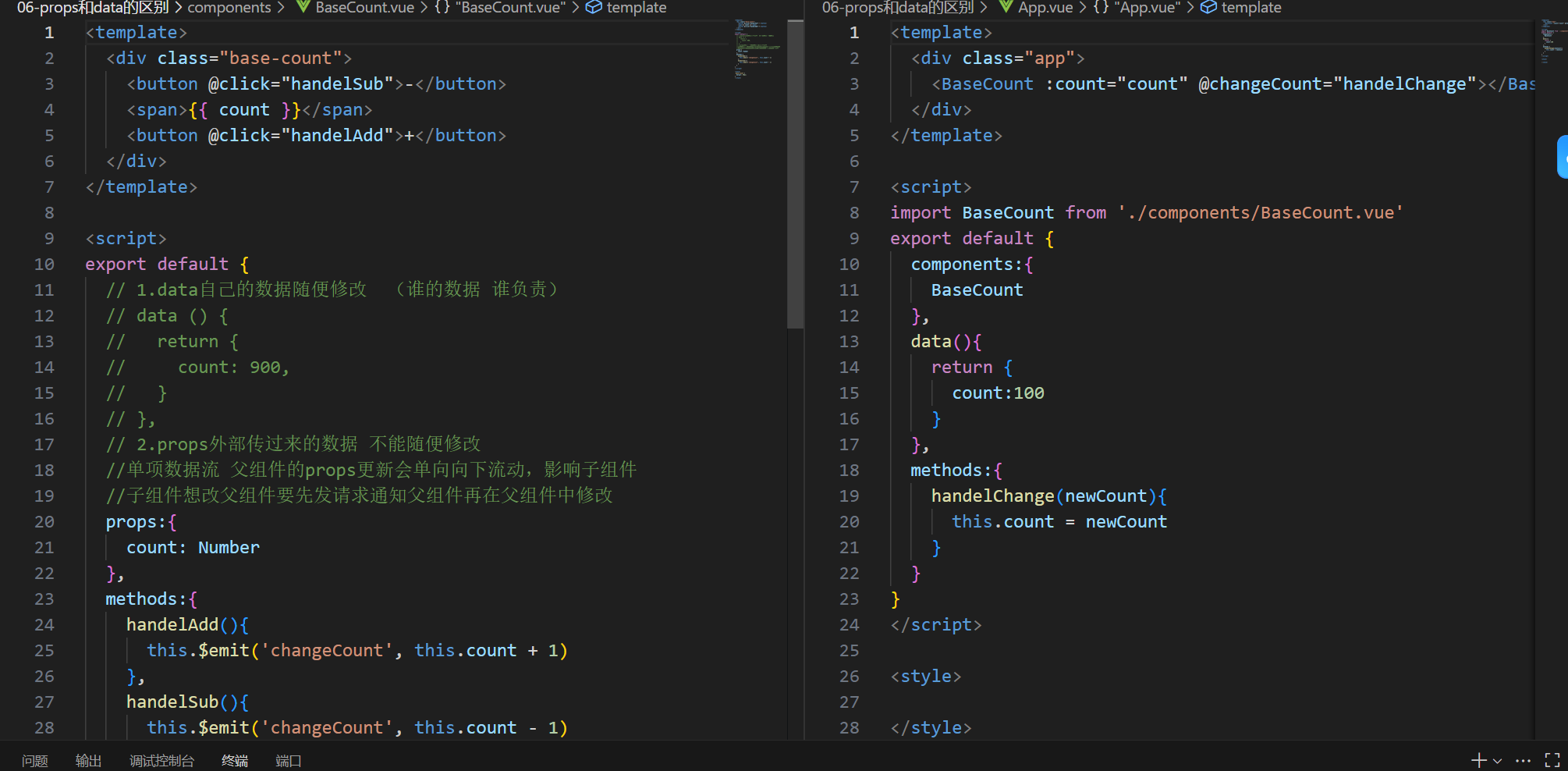Image resolution: width=1568 pixels, height=771 pixels.
Task: Click 'handelAdd(){' method definition
Action: click(x=187, y=625)
